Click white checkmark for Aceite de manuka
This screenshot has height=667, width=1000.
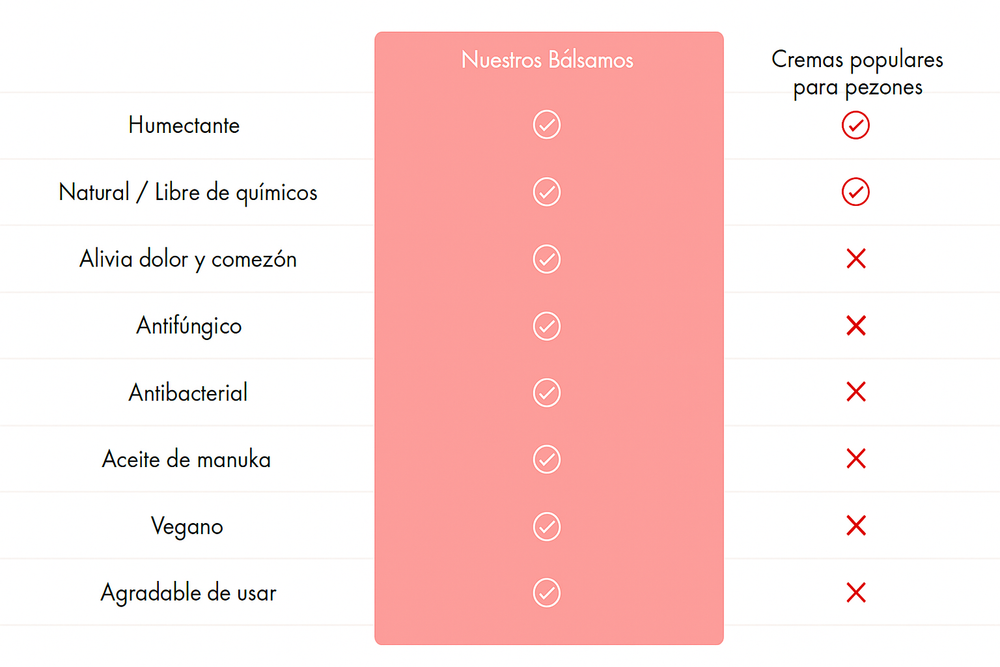click(x=547, y=459)
